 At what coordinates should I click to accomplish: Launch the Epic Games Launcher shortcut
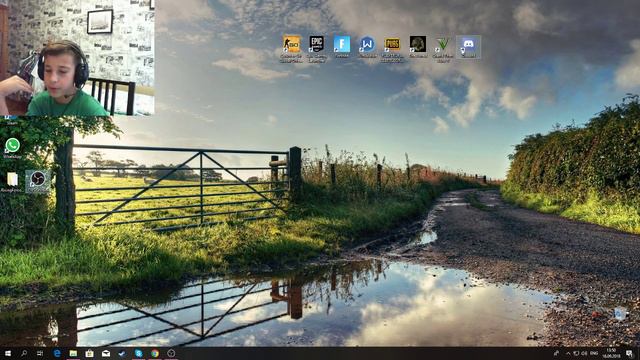(x=316, y=49)
